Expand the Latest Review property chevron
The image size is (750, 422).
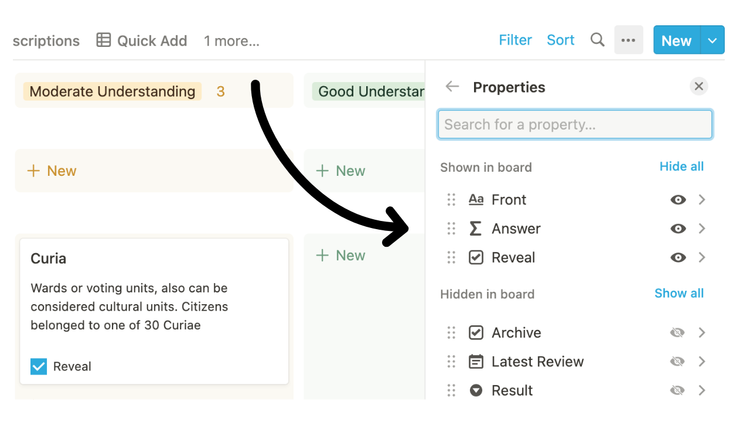pyautogui.click(x=702, y=362)
